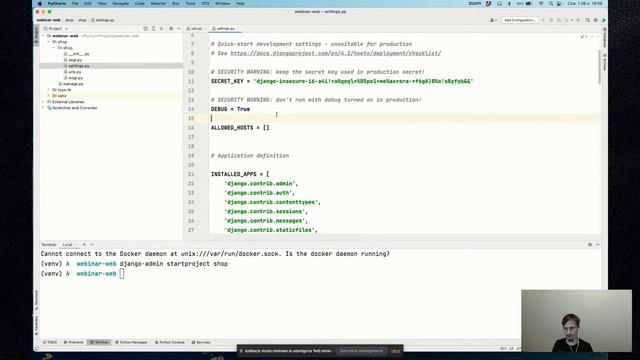Open the TODO tool window
Screen dimensions: 640x360
pos(50,342)
